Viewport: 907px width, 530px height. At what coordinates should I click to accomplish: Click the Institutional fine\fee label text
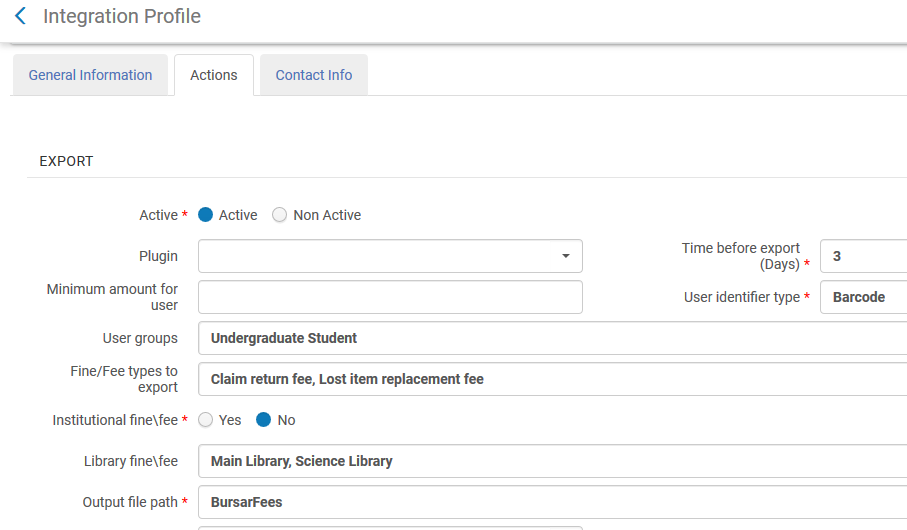pos(115,420)
